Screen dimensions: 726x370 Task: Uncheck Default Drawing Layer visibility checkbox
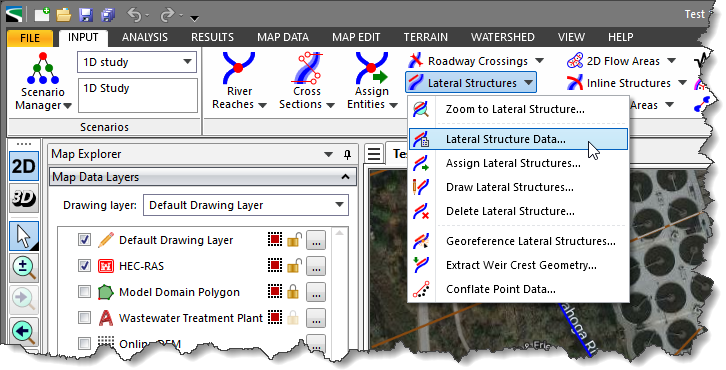click(x=84, y=240)
